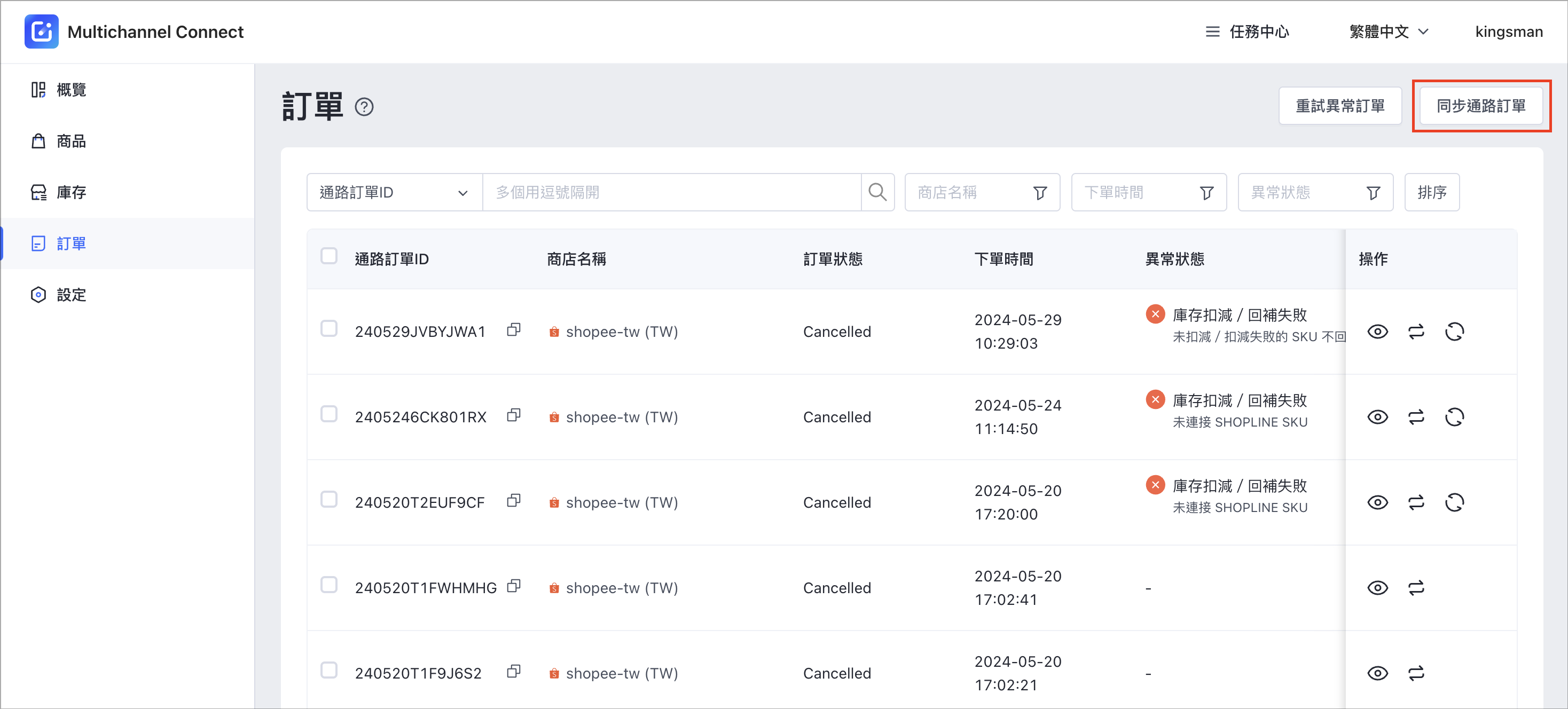Screen dimensions: 1568x709
Task: Open the 任務中心 task center menu
Action: pyautogui.click(x=1247, y=31)
